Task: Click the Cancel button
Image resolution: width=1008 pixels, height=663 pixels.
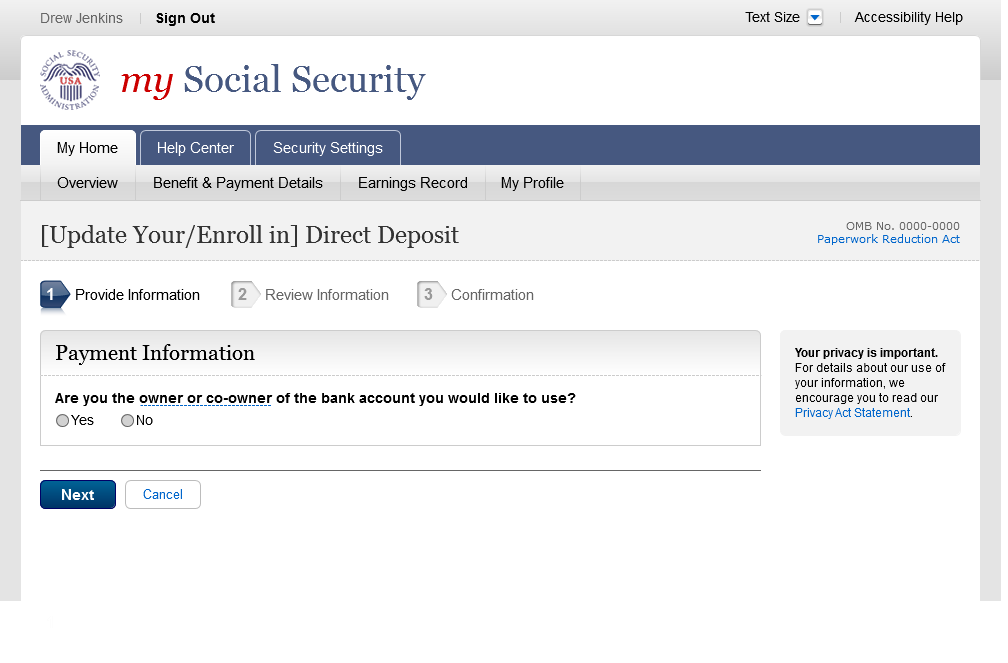Action: tap(162, 495)
